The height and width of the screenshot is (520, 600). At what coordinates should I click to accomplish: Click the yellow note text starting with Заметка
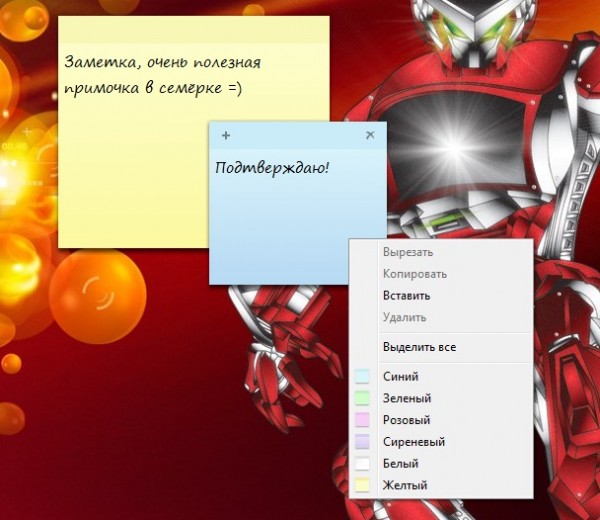click(x=163, y=75)
